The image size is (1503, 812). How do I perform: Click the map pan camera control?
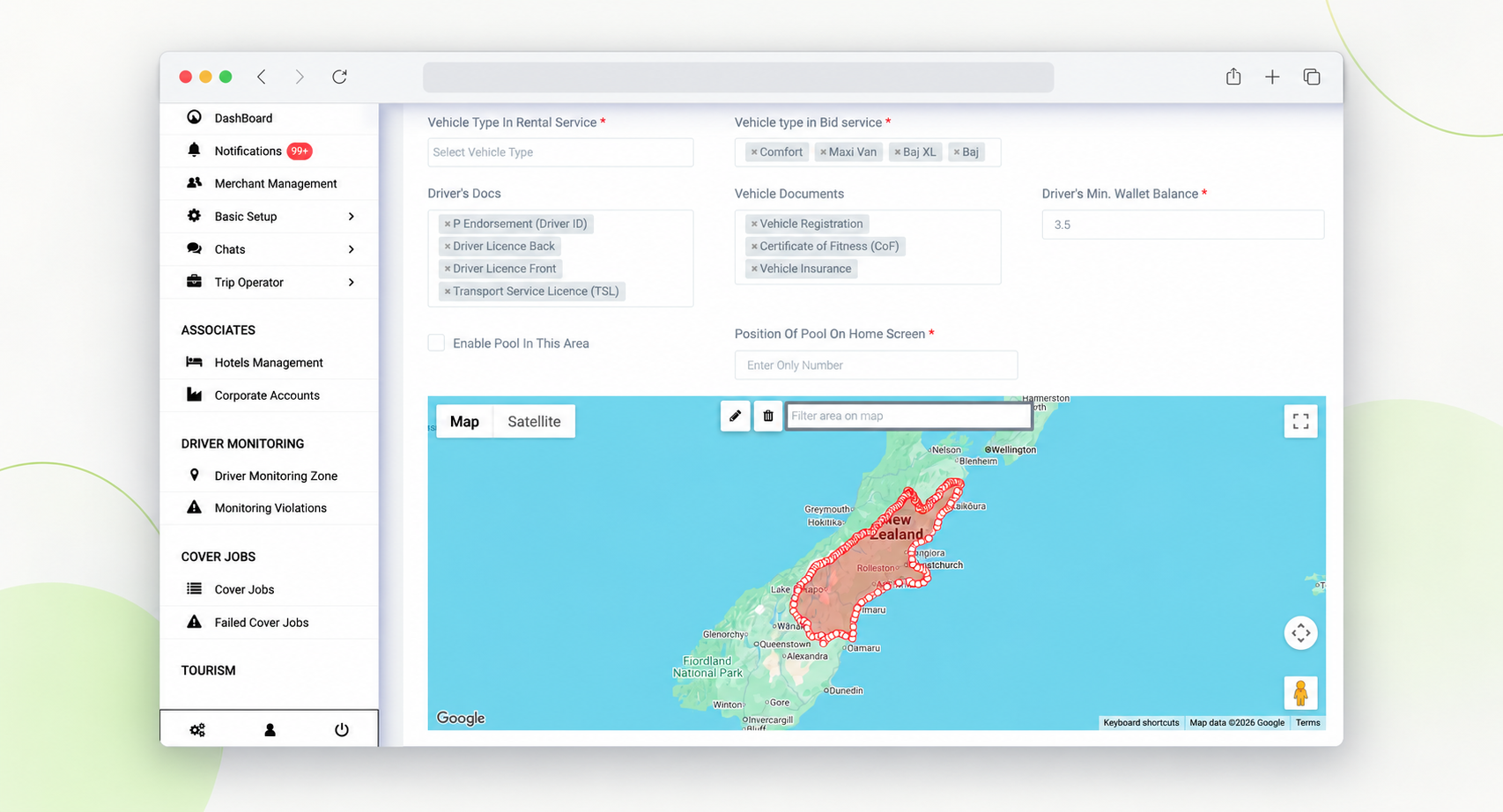[x=1300, y=632]
